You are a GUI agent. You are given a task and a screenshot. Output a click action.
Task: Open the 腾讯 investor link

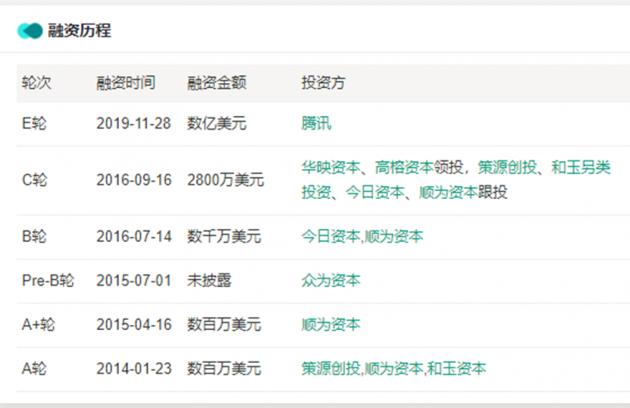[317, 123]
